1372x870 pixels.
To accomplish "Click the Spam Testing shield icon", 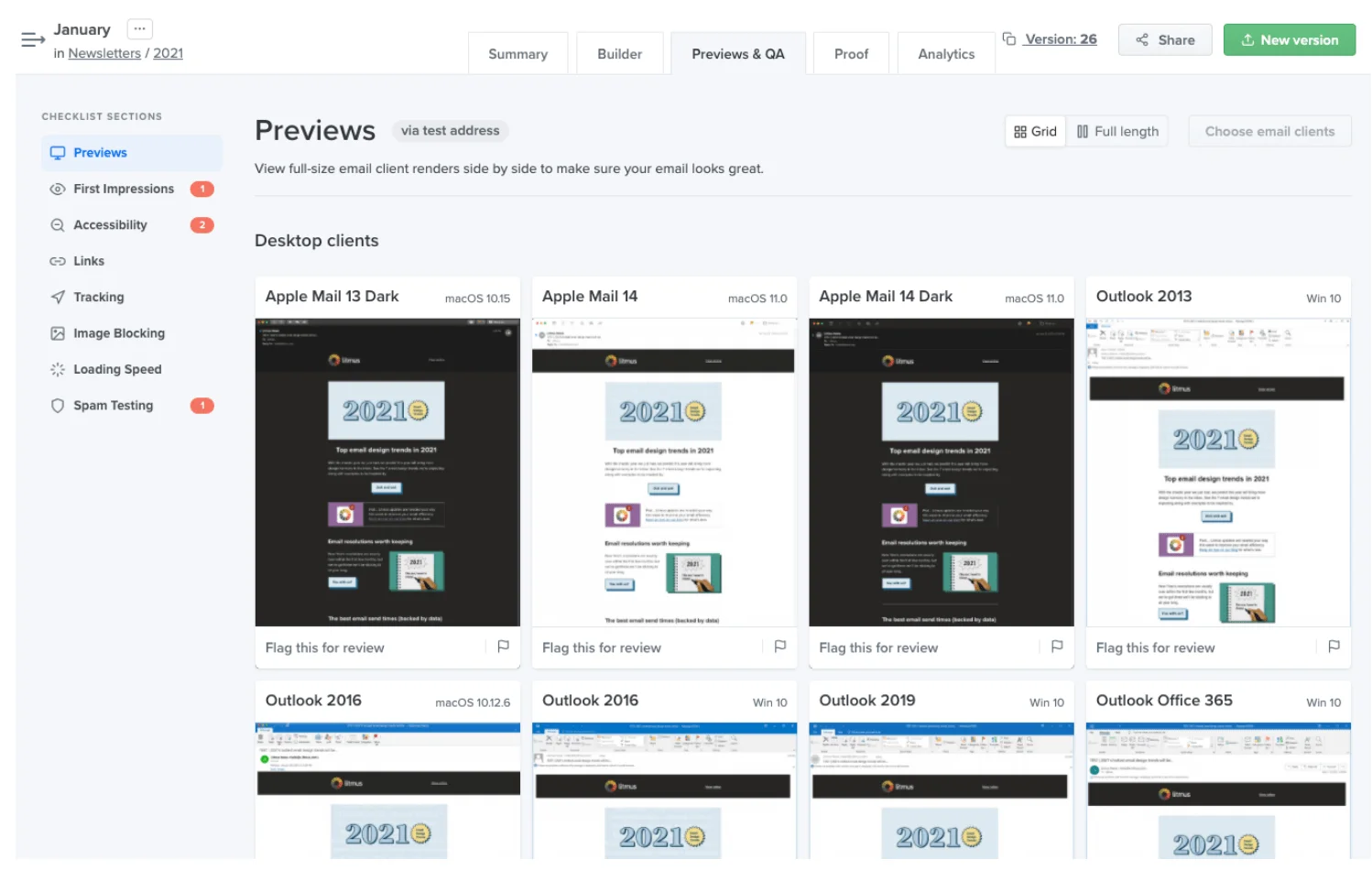I will tap(58, 406).
